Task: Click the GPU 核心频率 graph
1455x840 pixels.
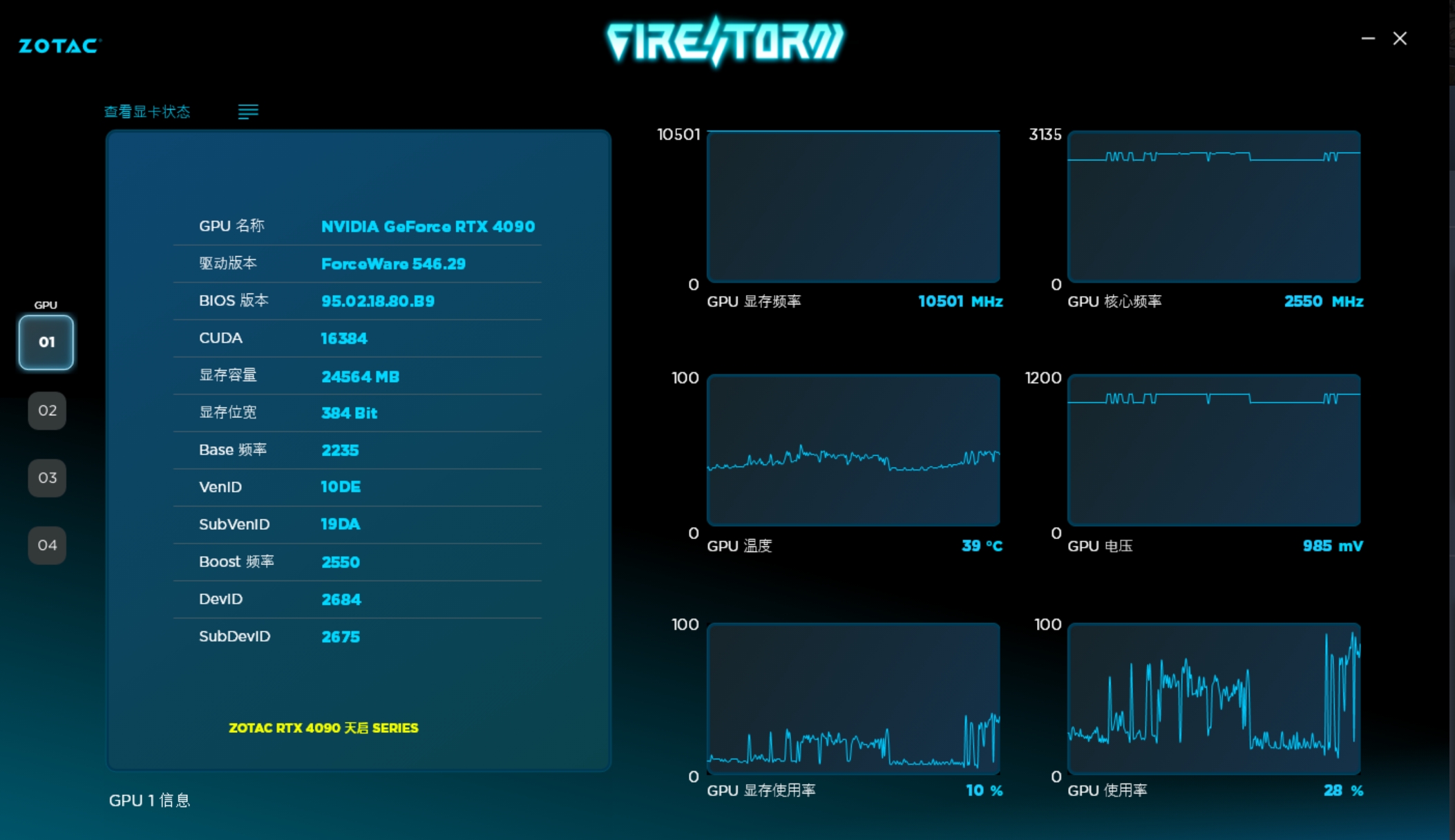Action: [1214, 207]
